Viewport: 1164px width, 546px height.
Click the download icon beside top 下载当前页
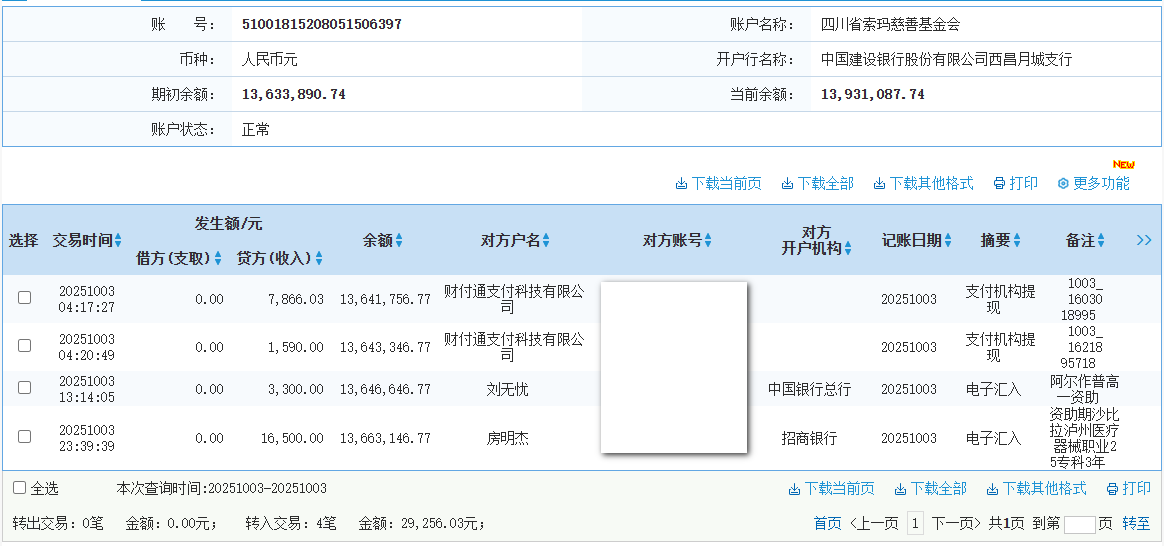(x=681, y=184)
